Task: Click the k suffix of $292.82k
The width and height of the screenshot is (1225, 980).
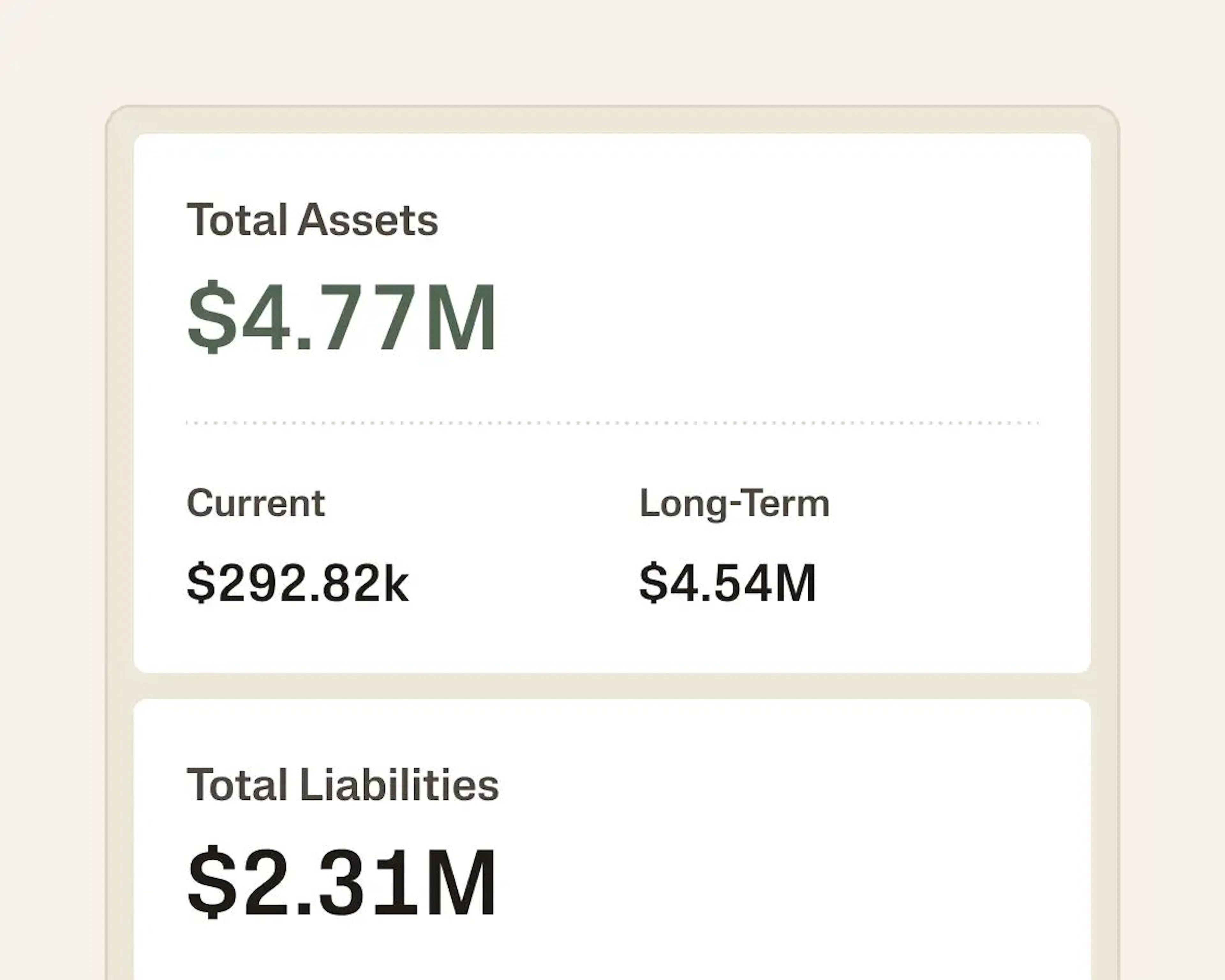Action: click(397, 582)
